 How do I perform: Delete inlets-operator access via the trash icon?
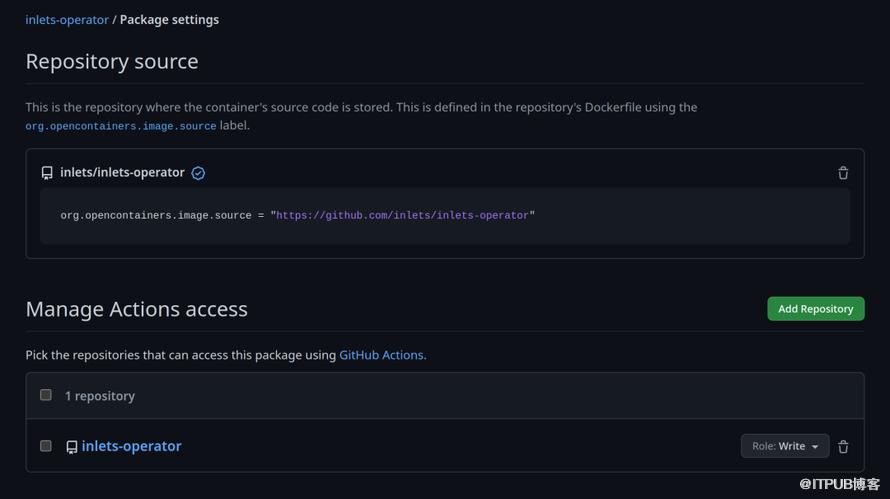(x=843, y=447)
